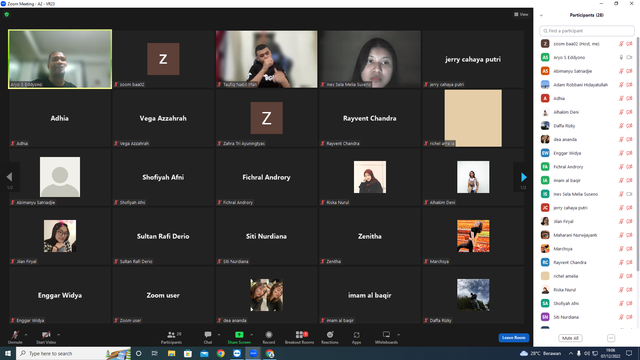Select Riska Nurul in the participants list
The height and width of the screenshot is (360, 640).
click(x=587, y=290)
